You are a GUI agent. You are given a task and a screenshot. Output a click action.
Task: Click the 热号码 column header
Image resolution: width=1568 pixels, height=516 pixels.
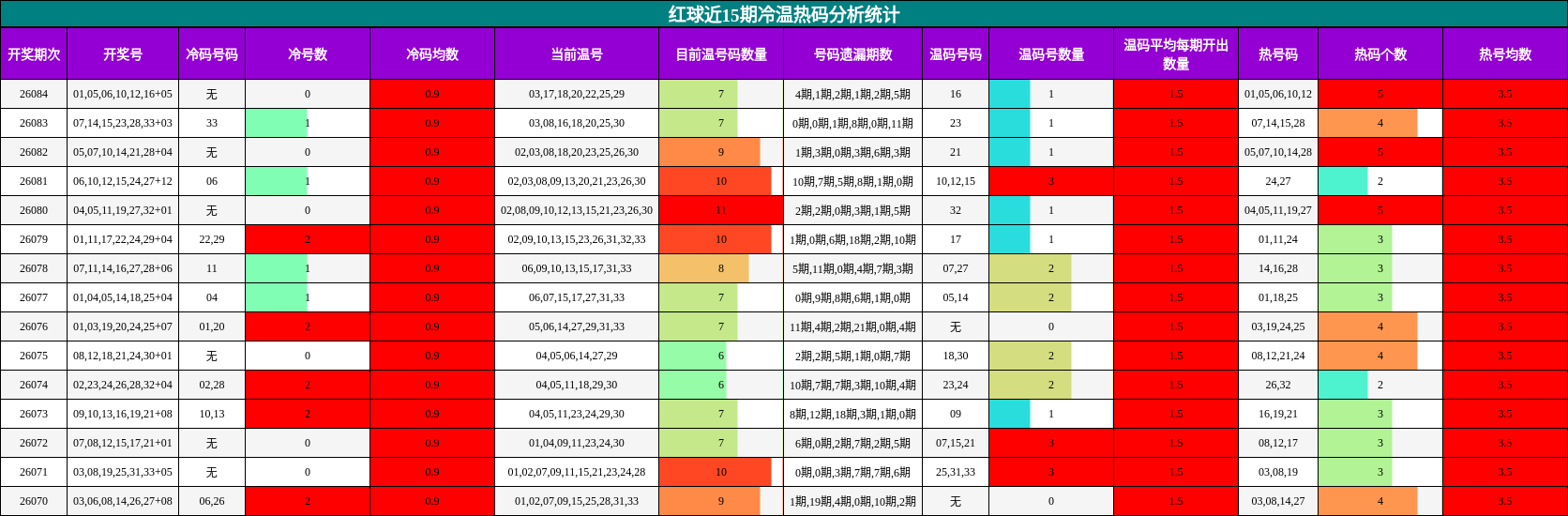(1278, 54)
